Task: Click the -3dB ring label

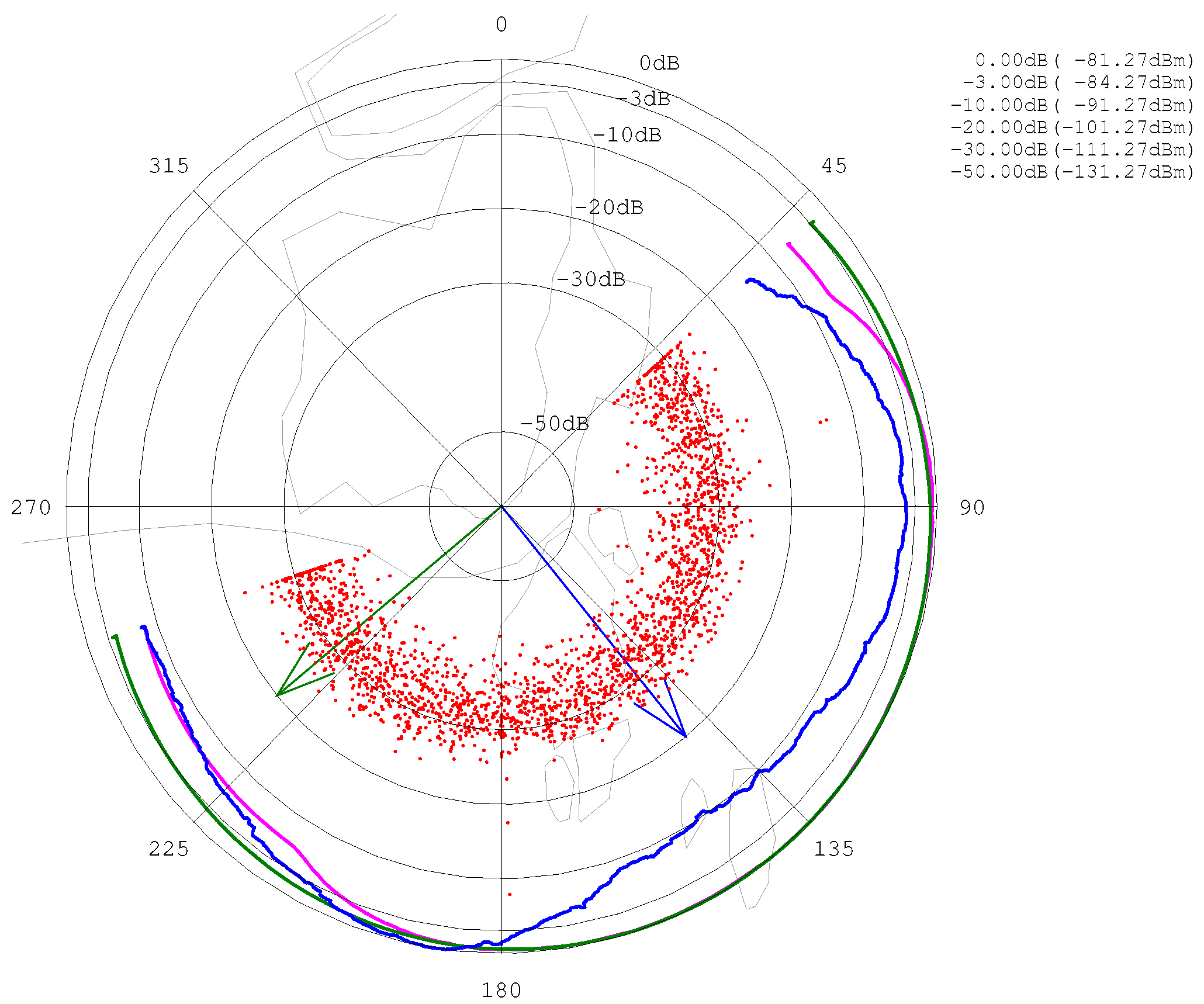Action: click(643, 99)
